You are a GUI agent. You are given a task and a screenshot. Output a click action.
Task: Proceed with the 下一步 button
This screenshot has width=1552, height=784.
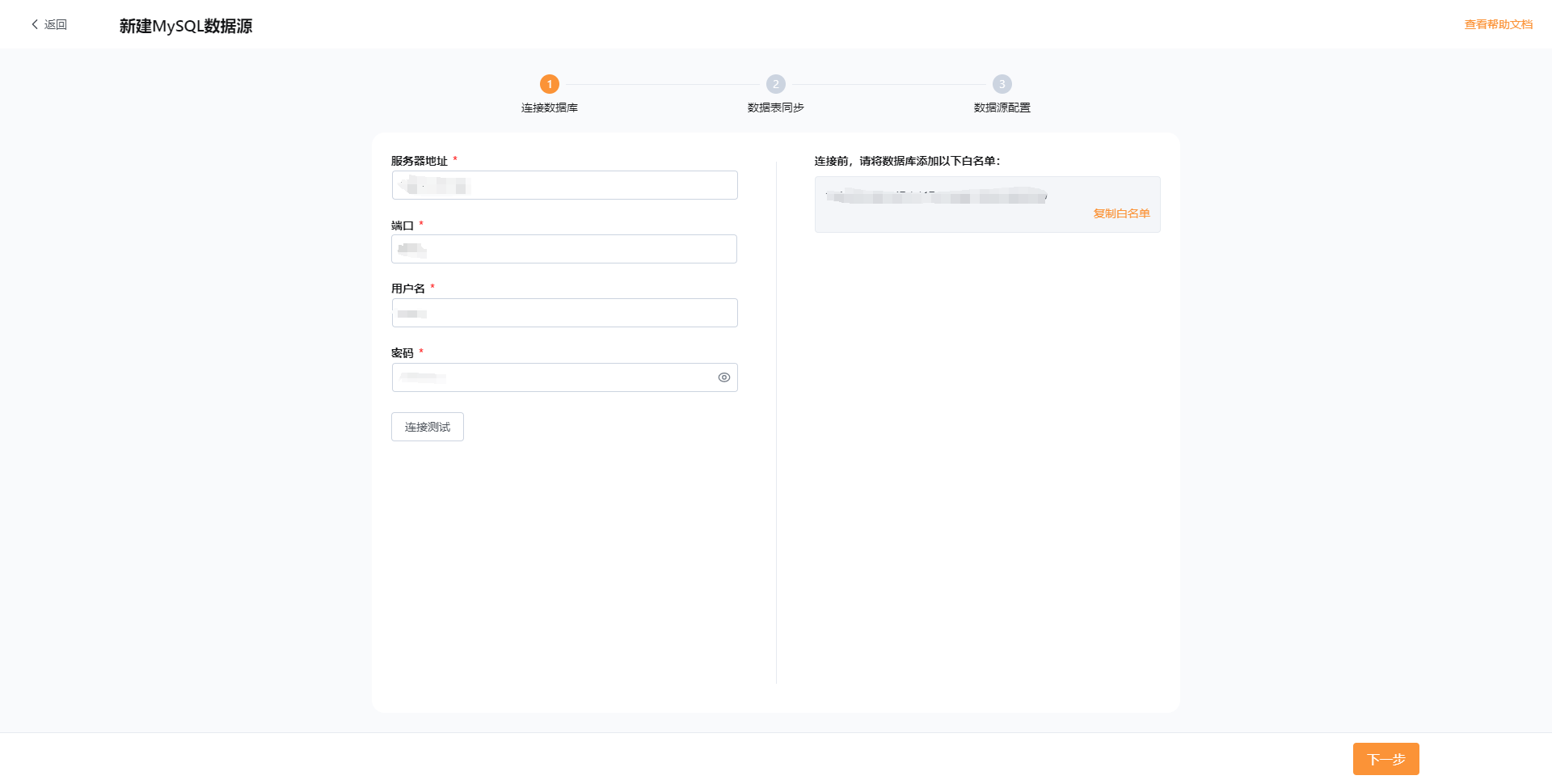coord(1386,759)
